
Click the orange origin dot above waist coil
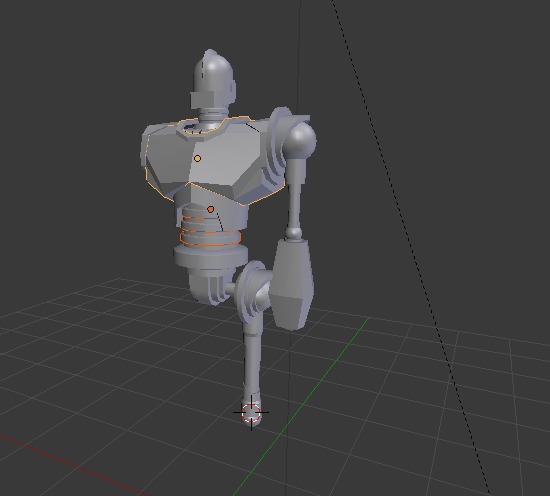click(x=210, y=209)
